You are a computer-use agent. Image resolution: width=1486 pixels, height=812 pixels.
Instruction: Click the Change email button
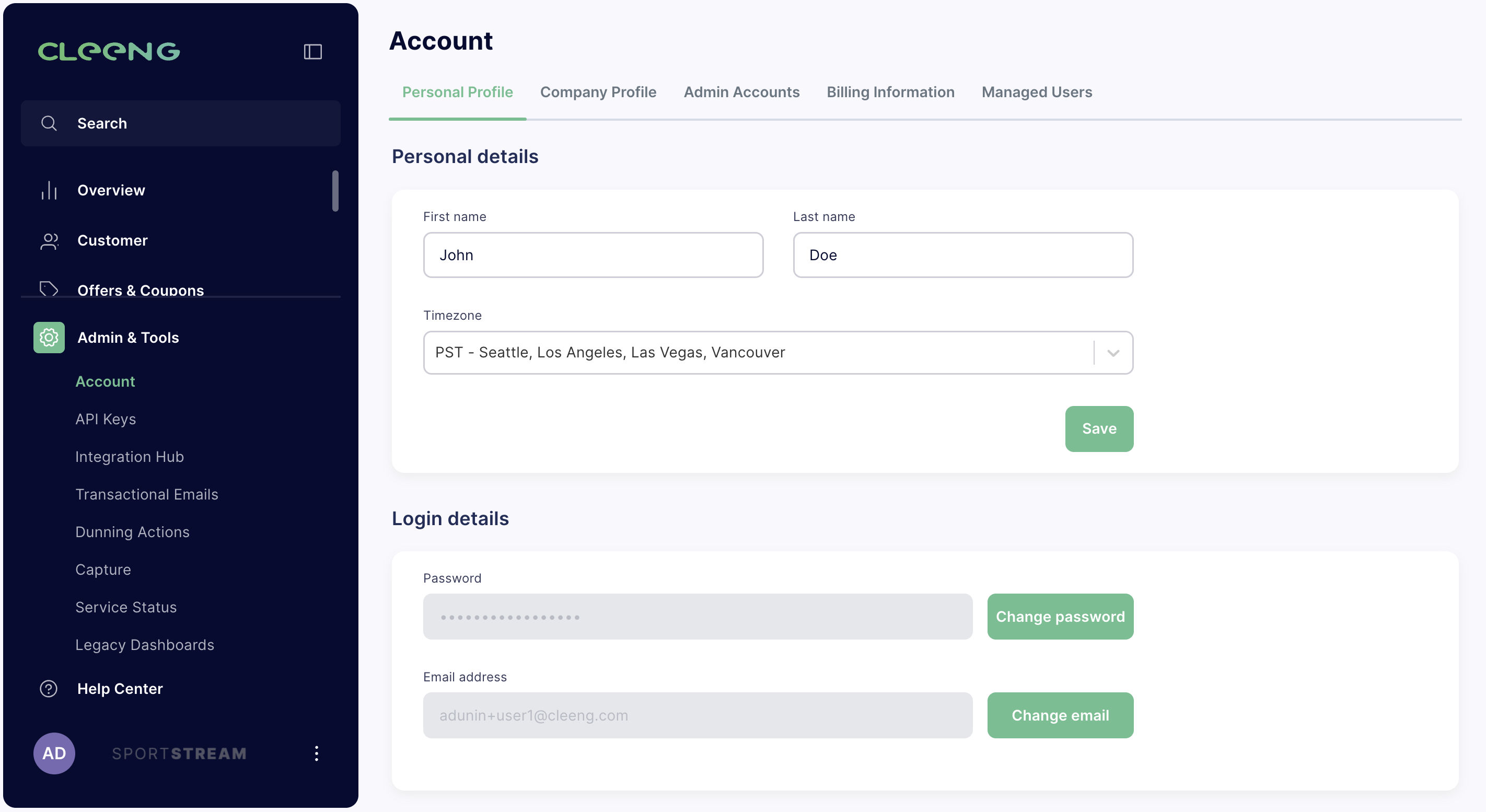[1060, 715]
